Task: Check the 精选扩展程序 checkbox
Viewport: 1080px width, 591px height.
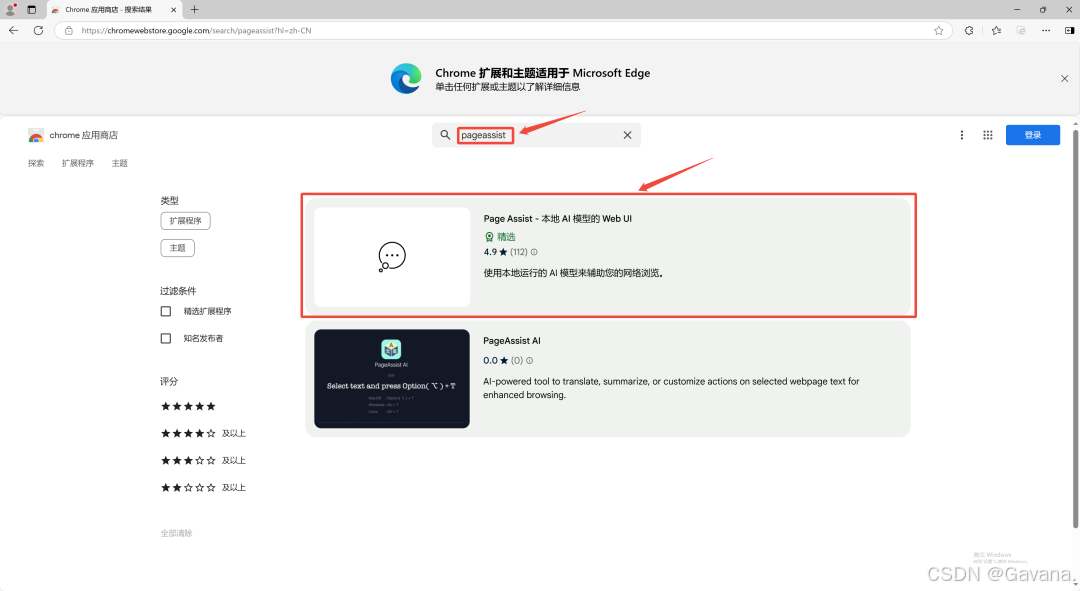Action: point(165,311)
